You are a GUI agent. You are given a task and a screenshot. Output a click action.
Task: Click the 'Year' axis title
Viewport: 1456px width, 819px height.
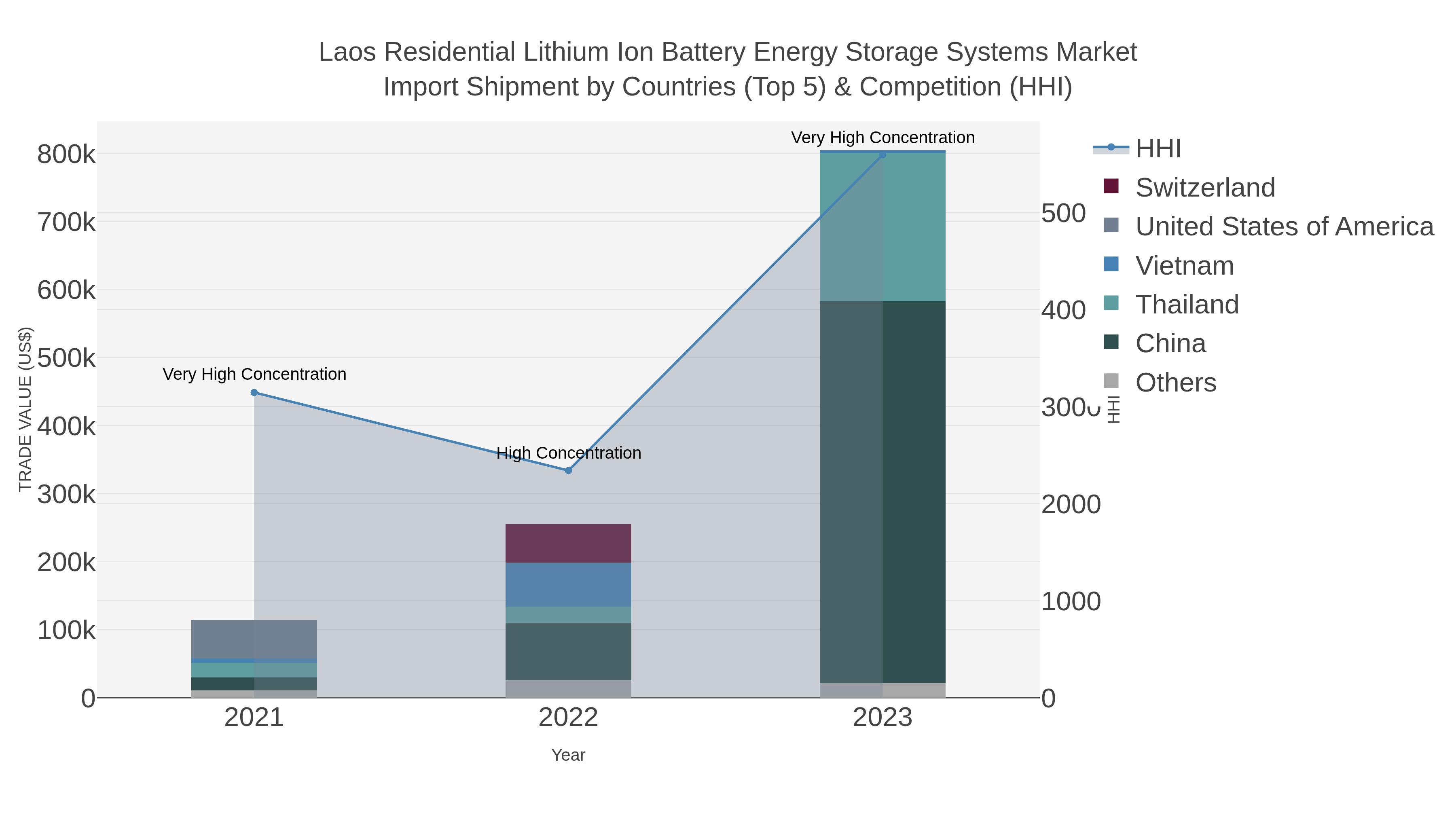[568, 755]
